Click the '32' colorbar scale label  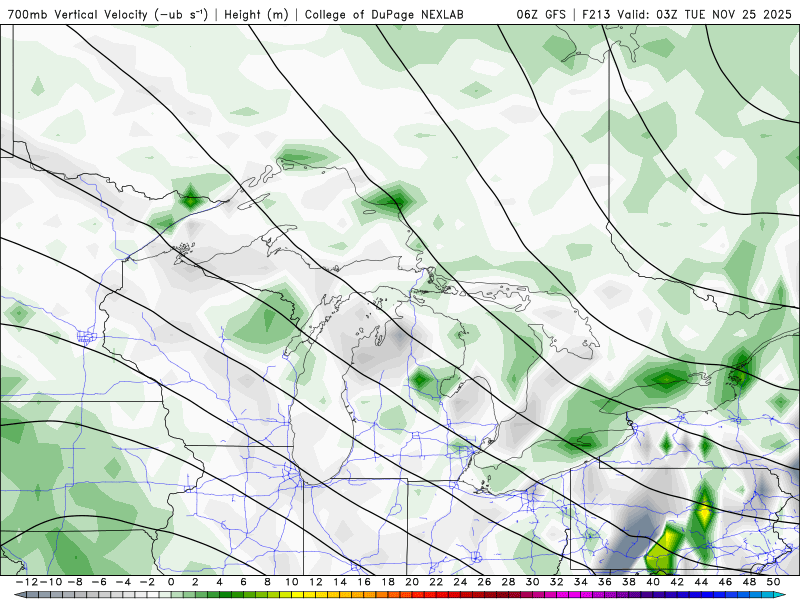pos(557,582)
